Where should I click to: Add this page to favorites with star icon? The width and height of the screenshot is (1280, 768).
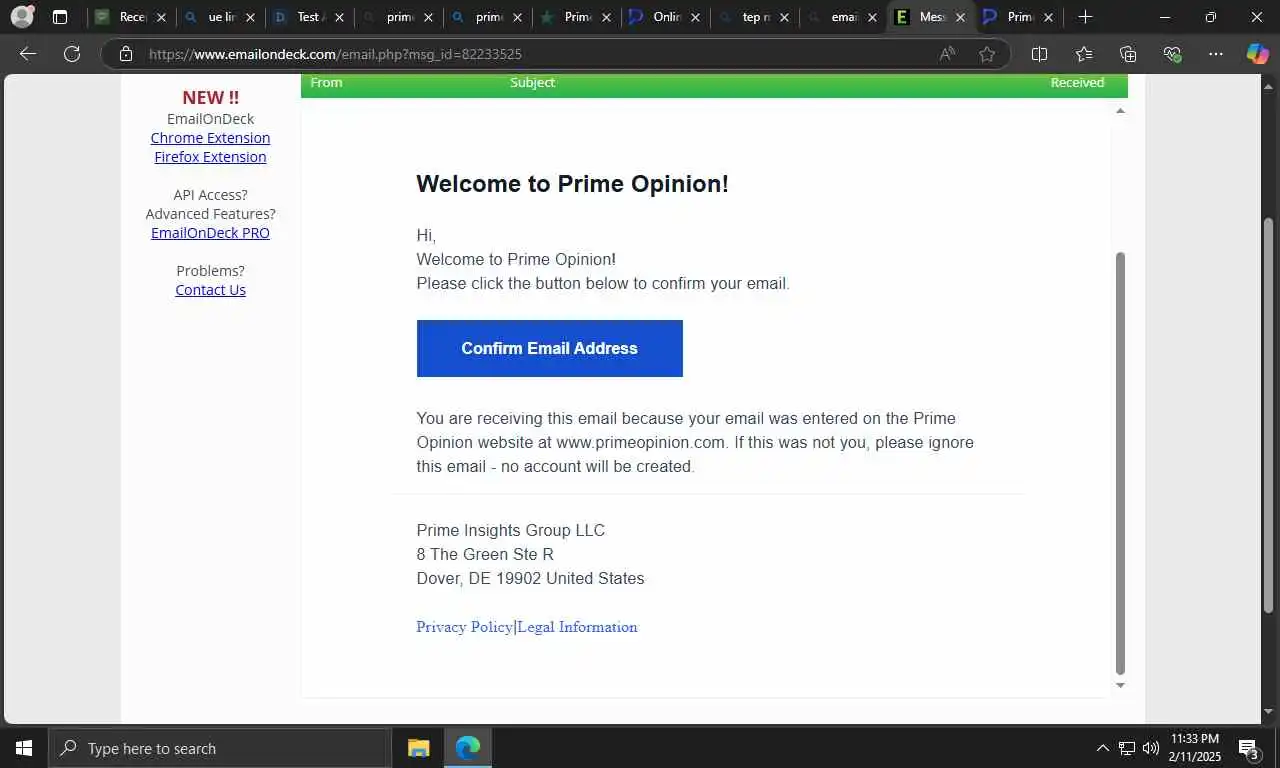[987, 54]
